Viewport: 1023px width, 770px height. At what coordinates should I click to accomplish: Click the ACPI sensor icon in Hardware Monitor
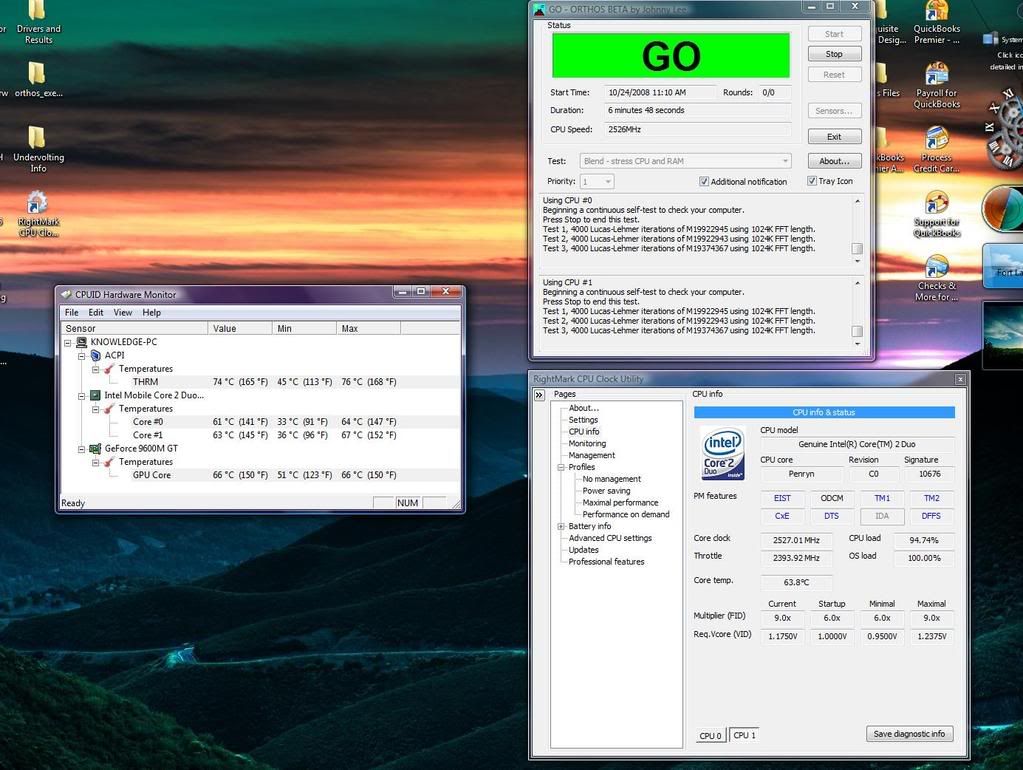95,355
